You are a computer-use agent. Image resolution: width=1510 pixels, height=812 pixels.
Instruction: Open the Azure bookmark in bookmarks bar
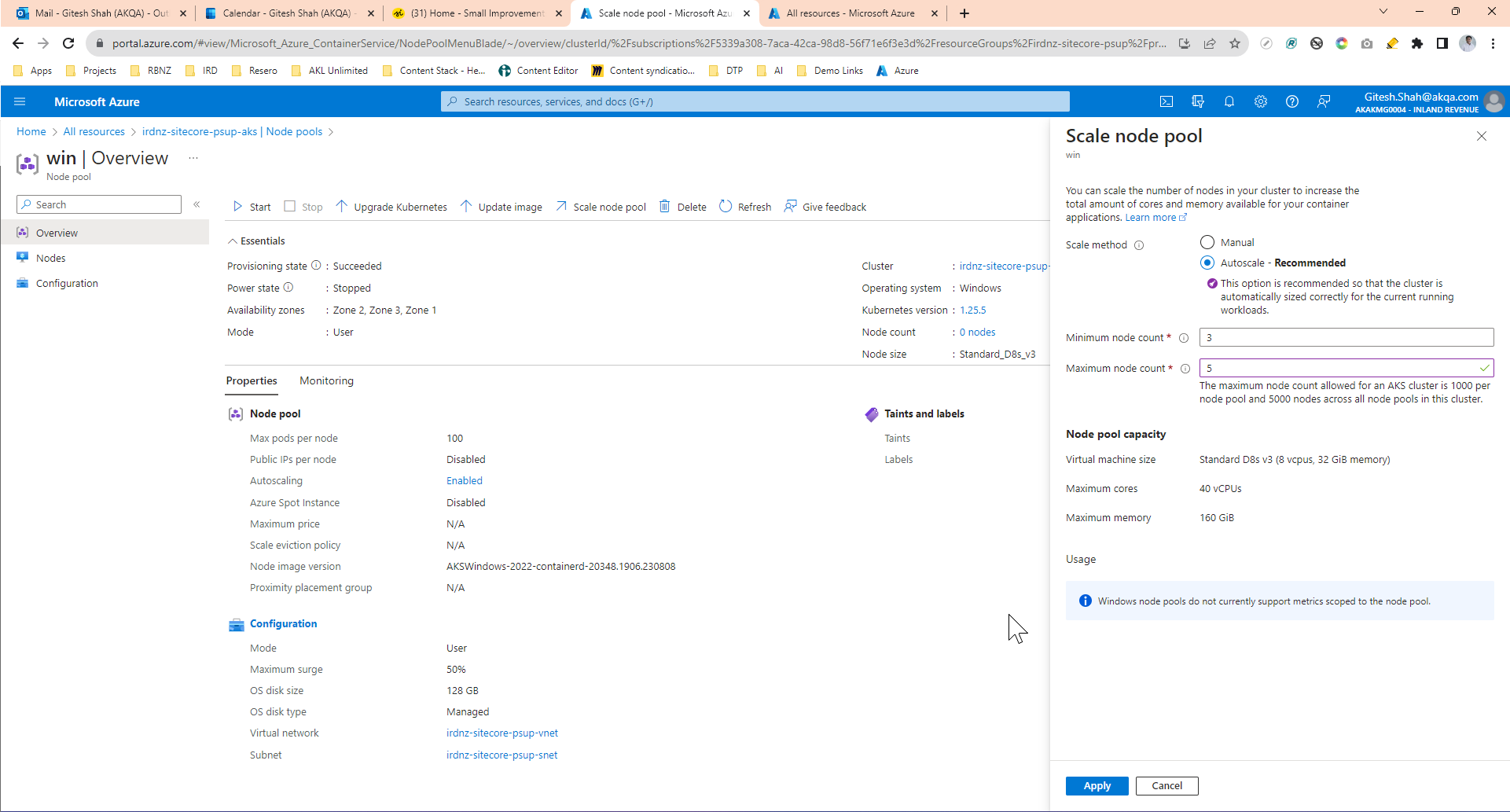click(x=898, y=71)
